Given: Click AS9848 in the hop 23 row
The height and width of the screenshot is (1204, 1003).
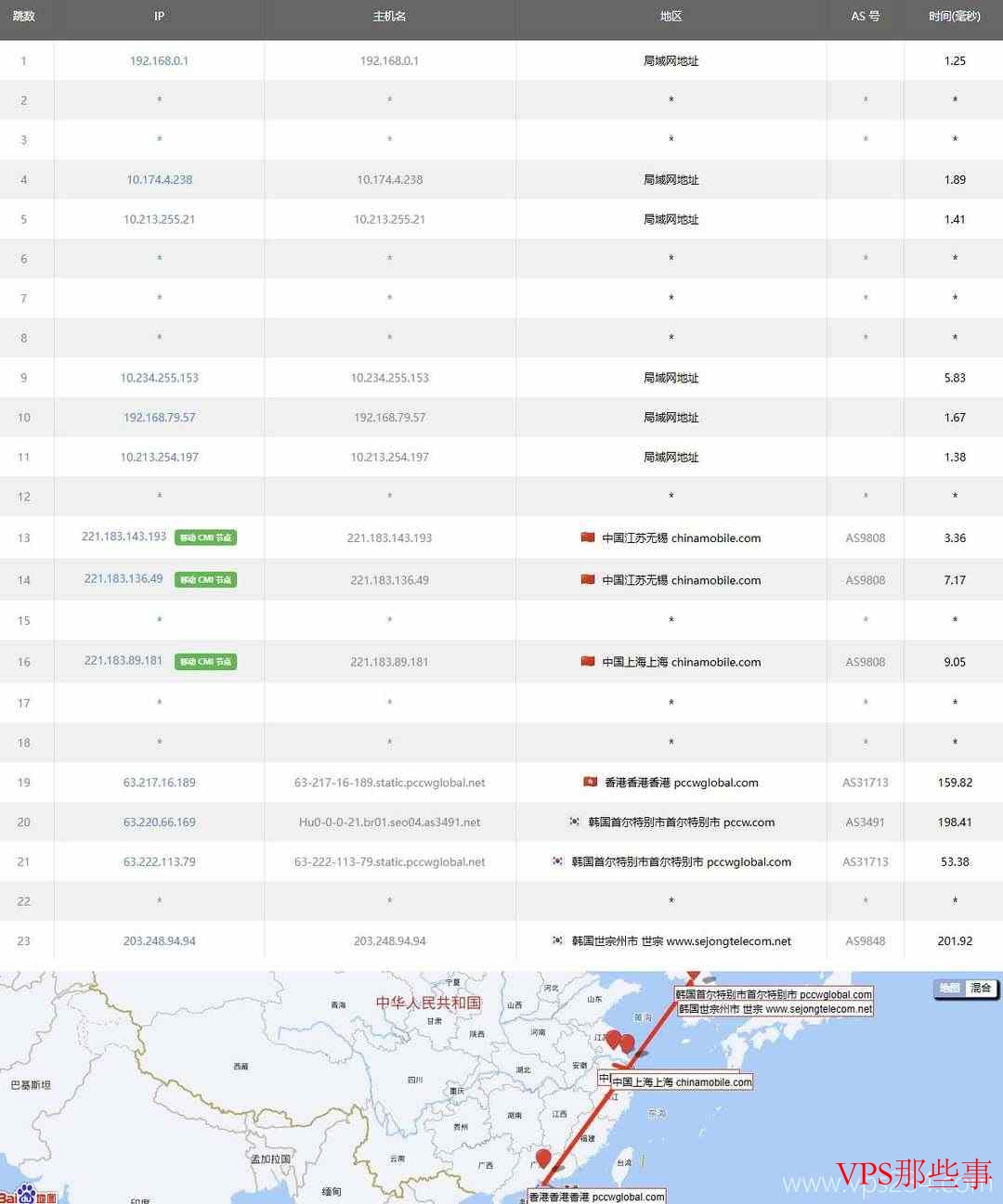Looking at the screenshot, I should 865,940.
